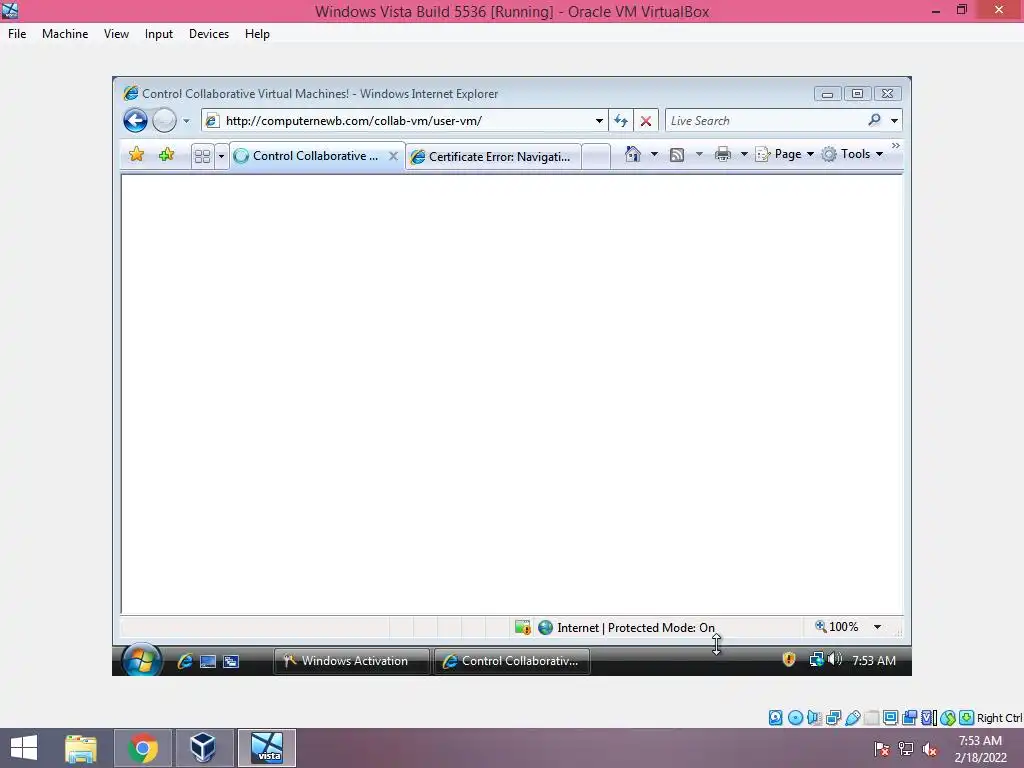Select Control Collaborativ... taskbar button
The height and width of the screenshot is (768, 1024).
click(513, 661)
